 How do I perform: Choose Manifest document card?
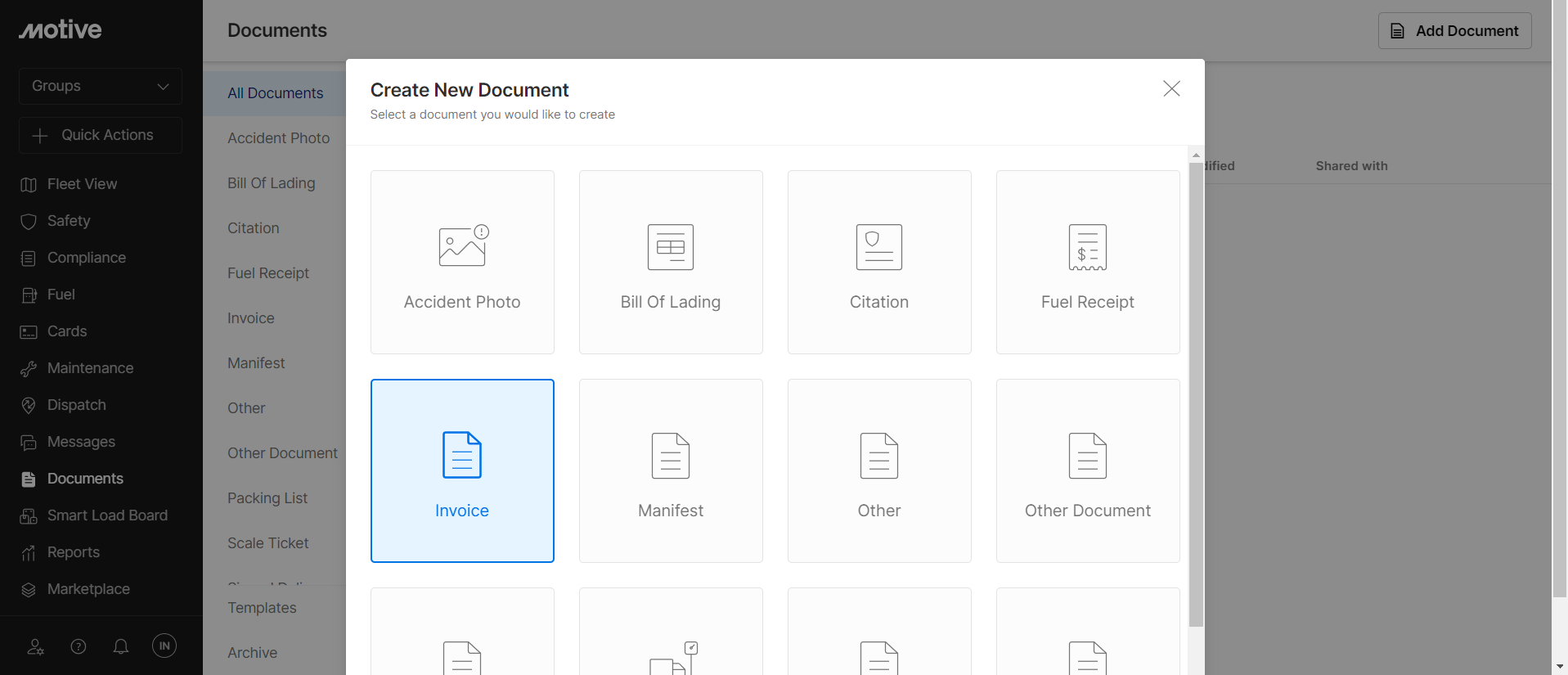(671, 470)
